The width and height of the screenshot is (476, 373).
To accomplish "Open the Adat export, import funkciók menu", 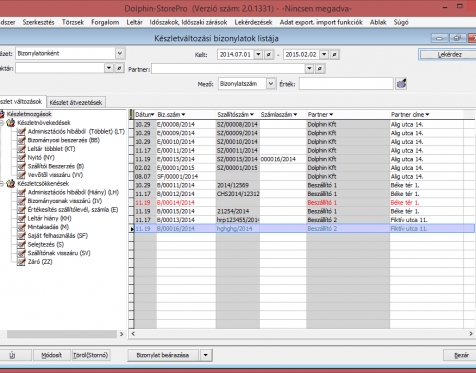I will click(x=321, y=22).
